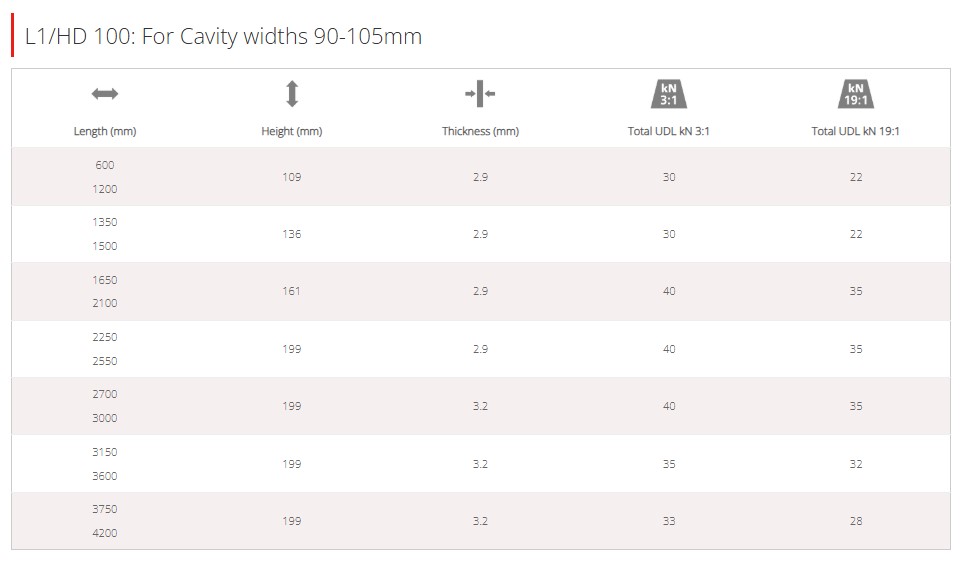Click the Thickness arrows icon

480,94
